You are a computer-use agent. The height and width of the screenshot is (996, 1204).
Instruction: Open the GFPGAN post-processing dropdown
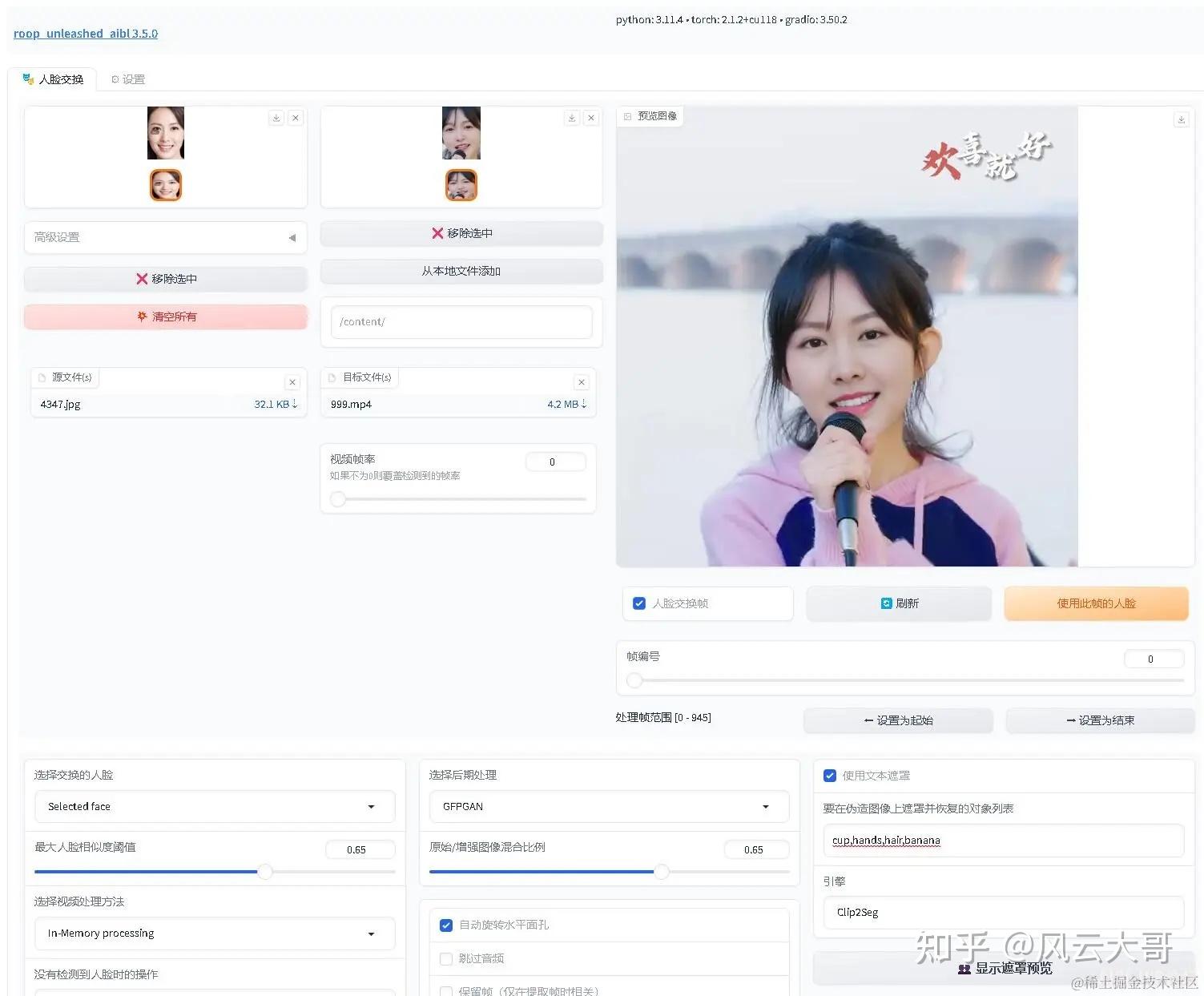(x=608, y=806)
